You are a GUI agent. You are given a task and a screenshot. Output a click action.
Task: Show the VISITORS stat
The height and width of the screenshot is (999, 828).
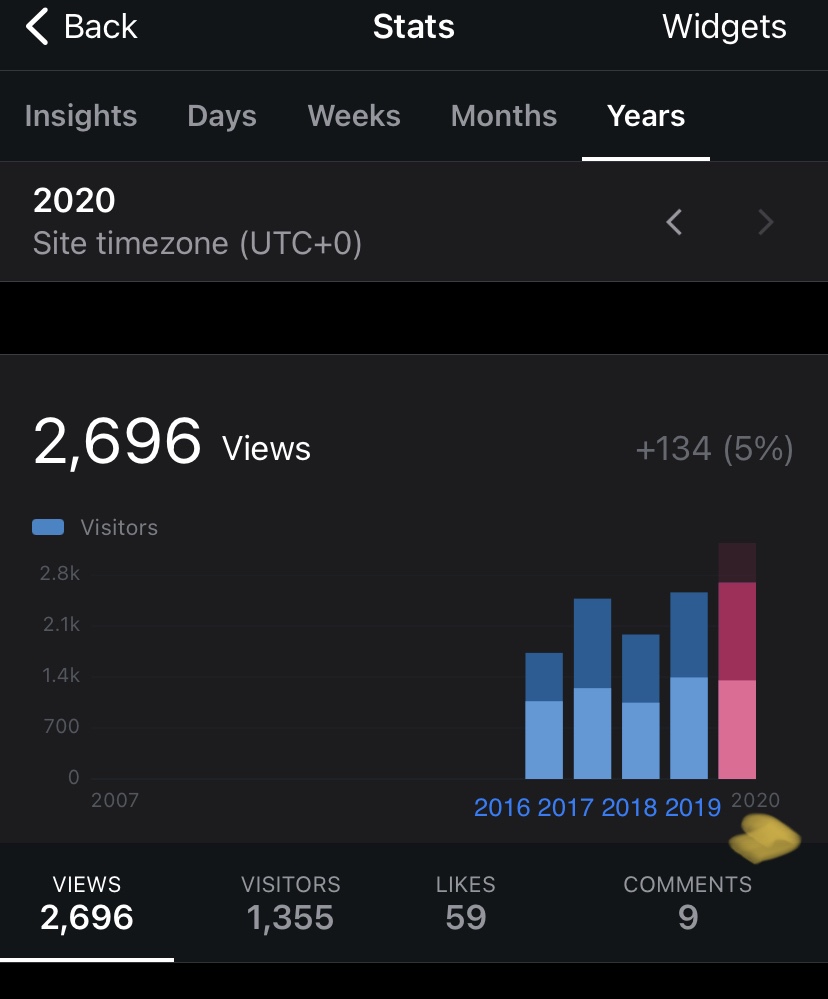click(x=290, y=903)
